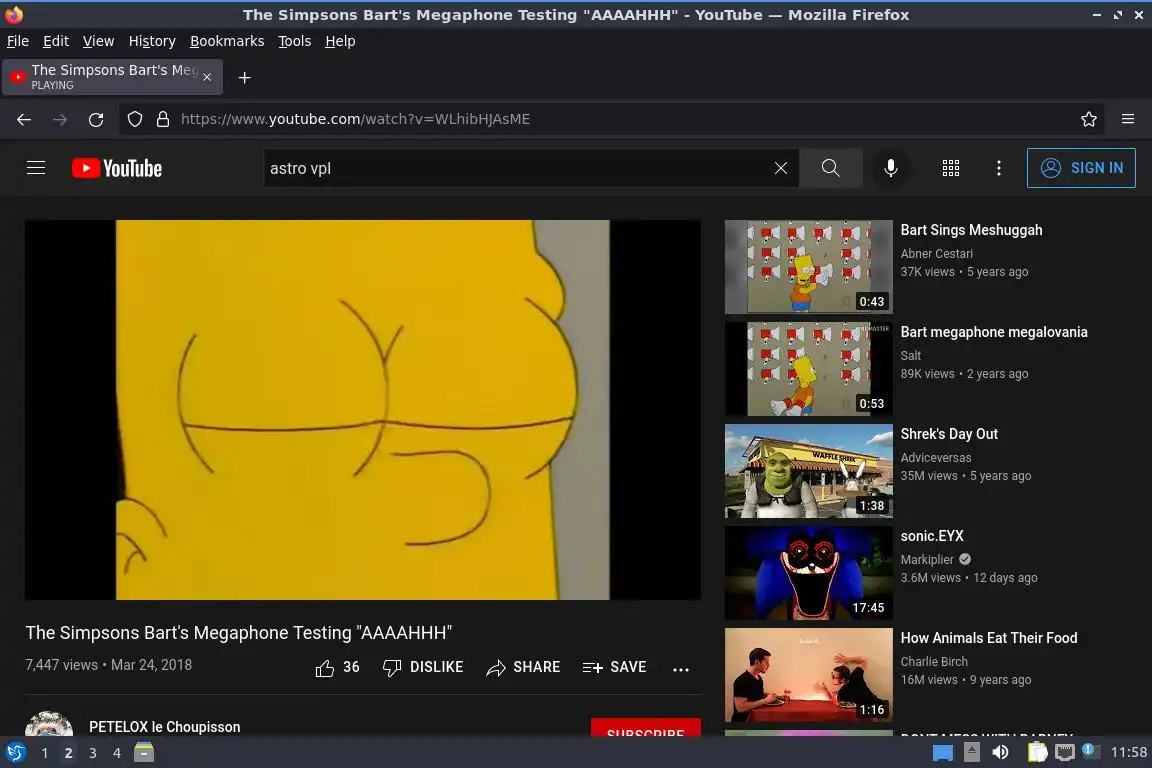Open the View menu
The height and width of the screenshot is (768, 1152).
click(98, 41)
